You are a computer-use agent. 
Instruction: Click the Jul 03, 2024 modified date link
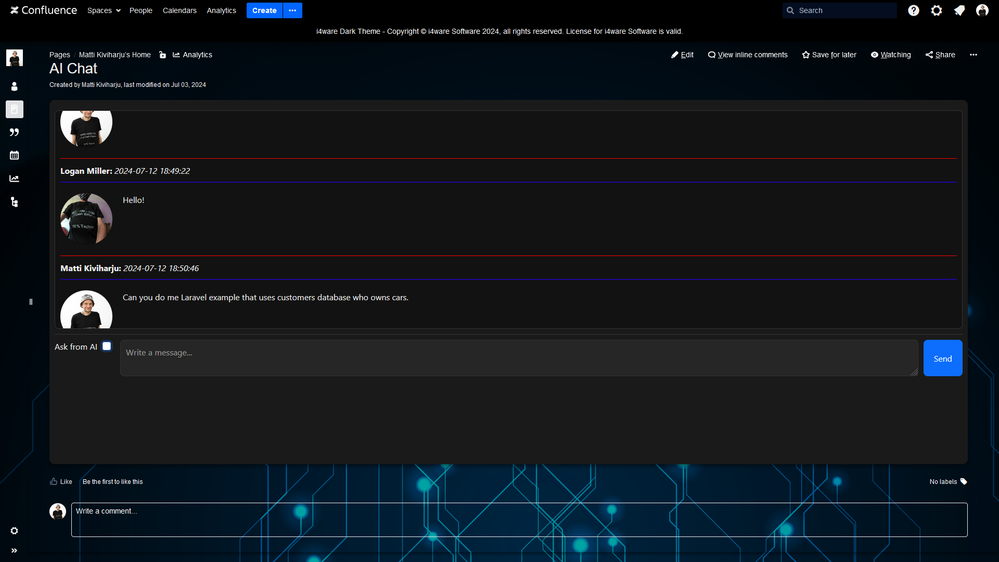(x=188, y=85)
